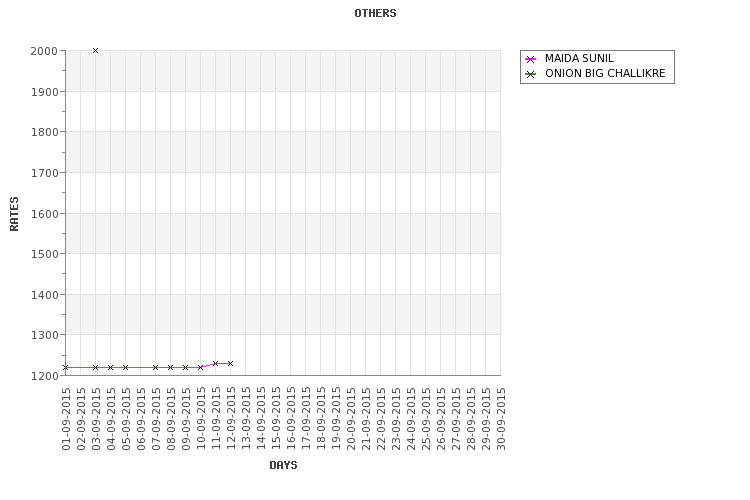Click the MAIDA SUNIL legend label
Image resolution: width=750 pixels, height=500 pixels.
pos(579,59)
